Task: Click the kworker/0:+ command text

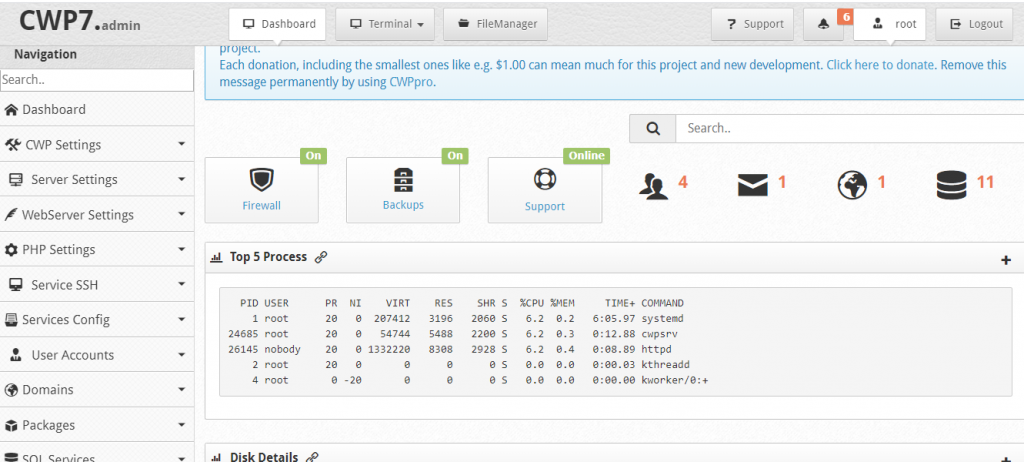Action: (x=675, y=380)
